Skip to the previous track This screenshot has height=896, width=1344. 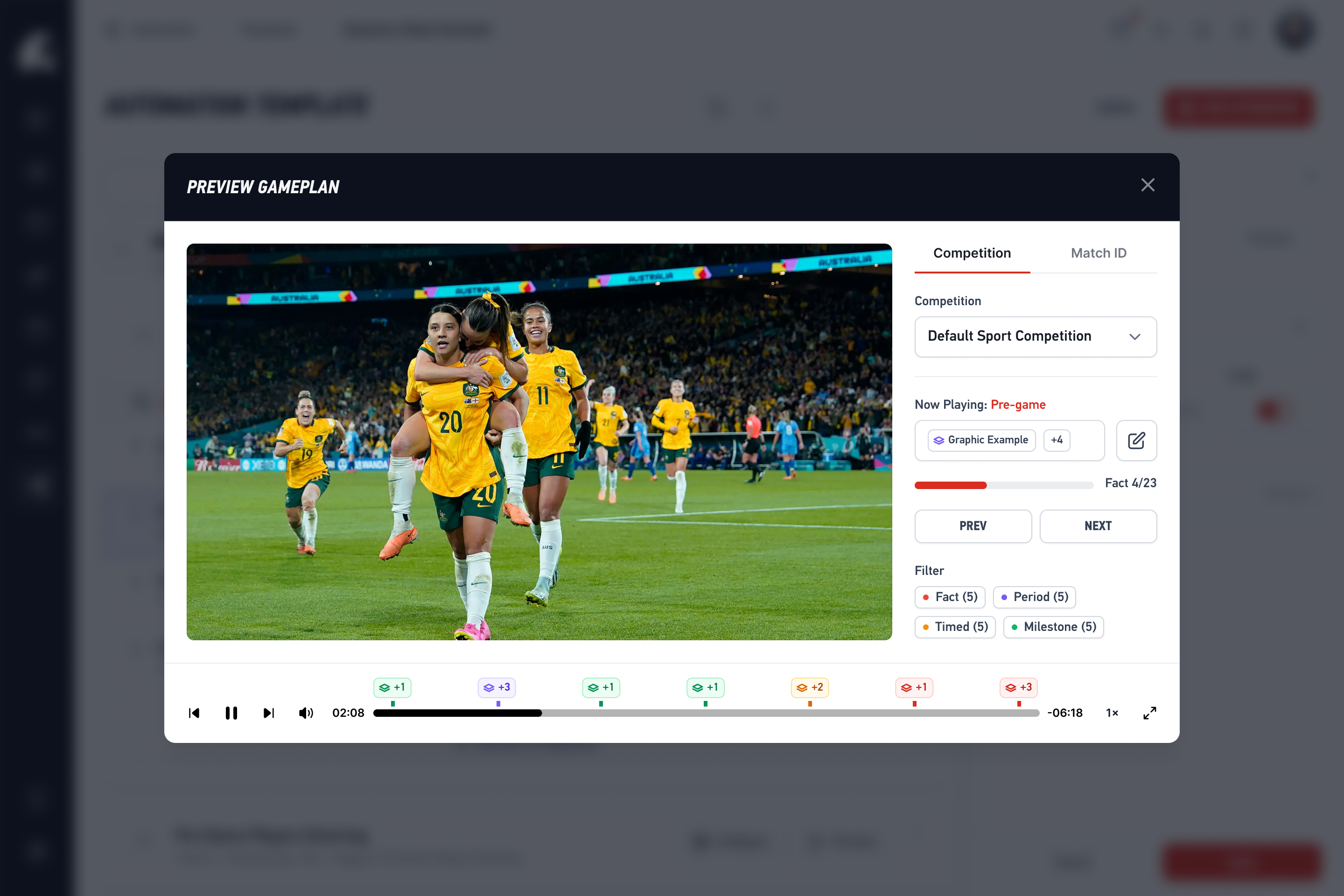[x=194, y=713]
